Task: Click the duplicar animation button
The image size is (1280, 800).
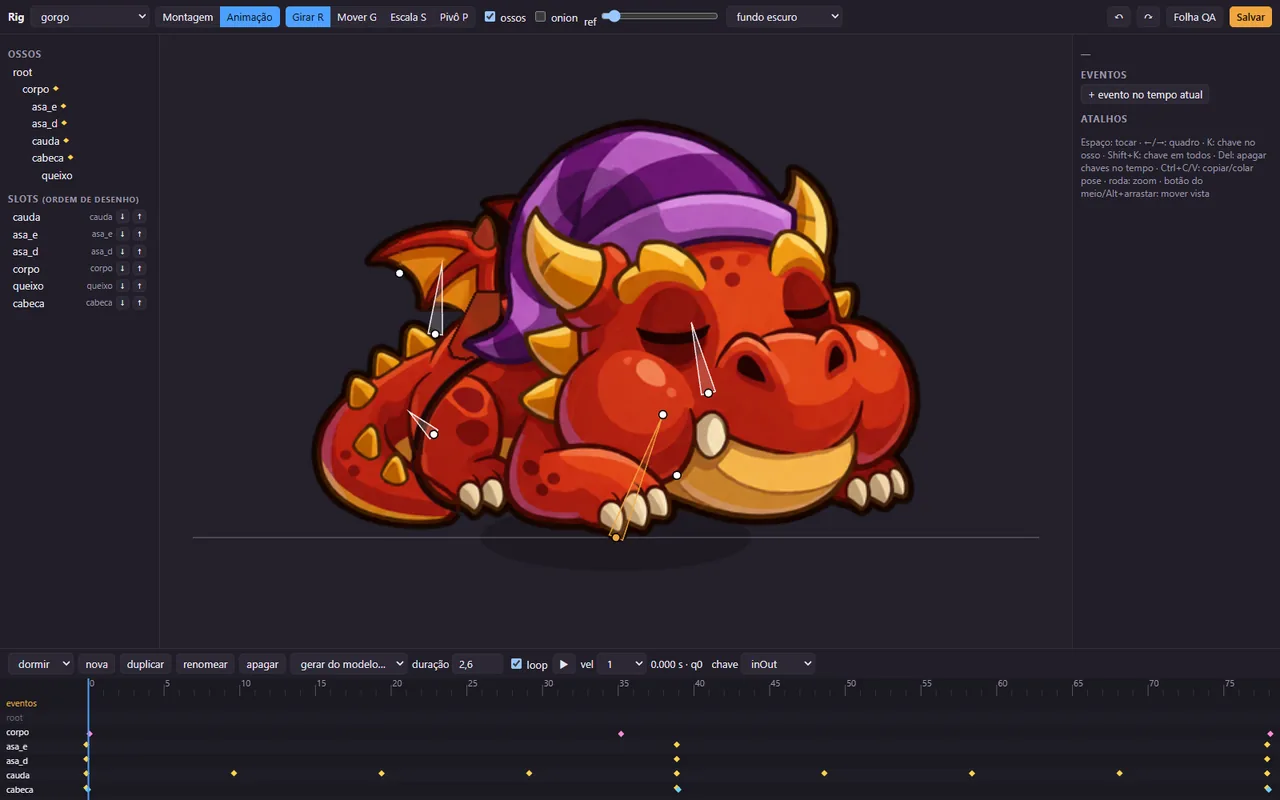Action: pos(146,664)
